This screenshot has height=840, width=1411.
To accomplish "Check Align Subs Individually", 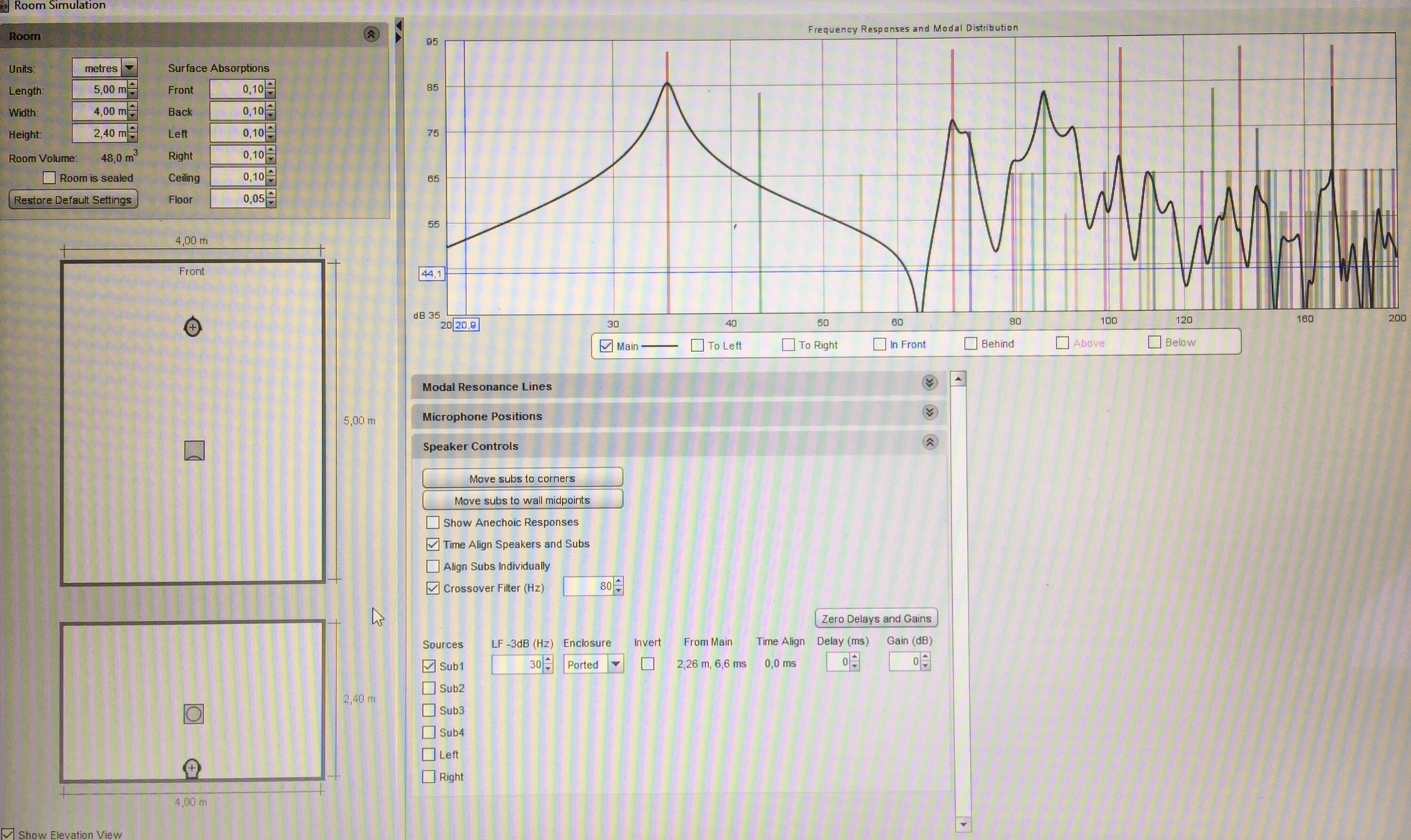I will click(433, 566).
